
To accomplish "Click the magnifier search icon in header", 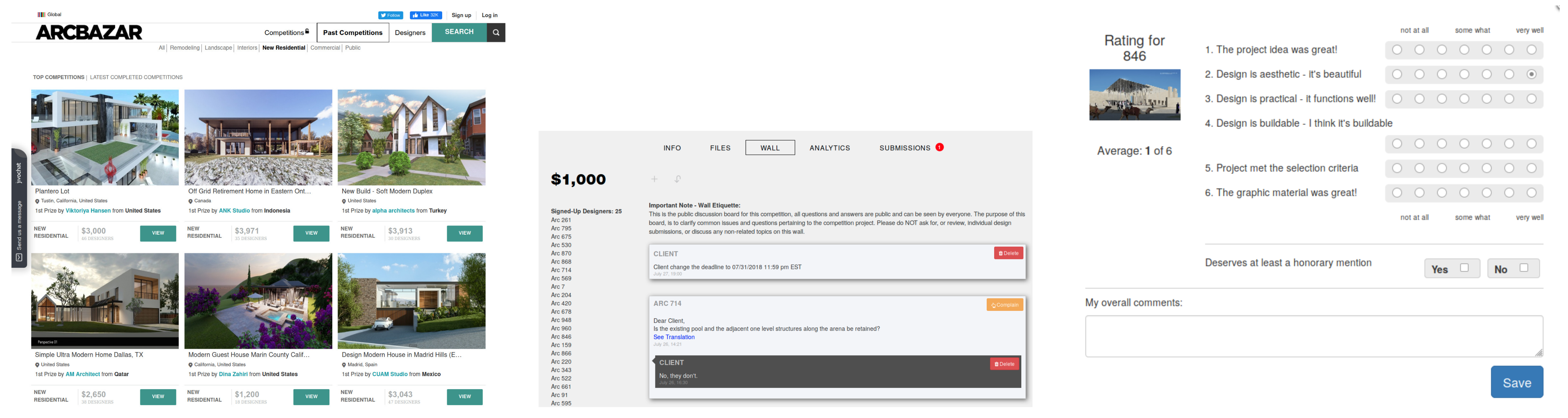I will point(495,32).
